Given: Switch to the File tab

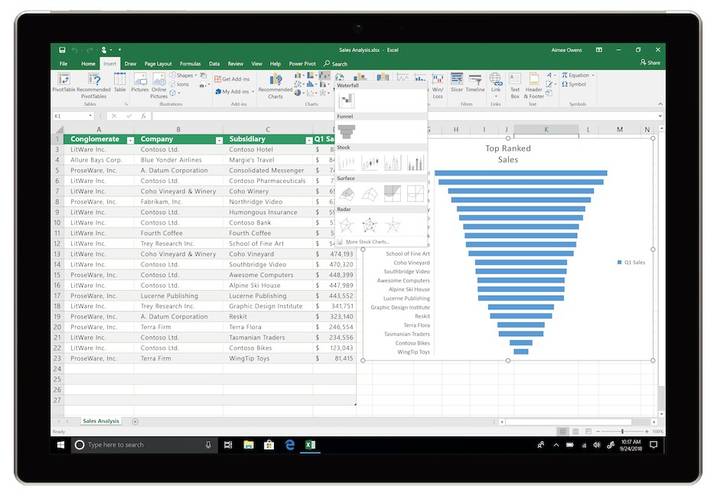Looking at the screenshot, I should point(63,64).
